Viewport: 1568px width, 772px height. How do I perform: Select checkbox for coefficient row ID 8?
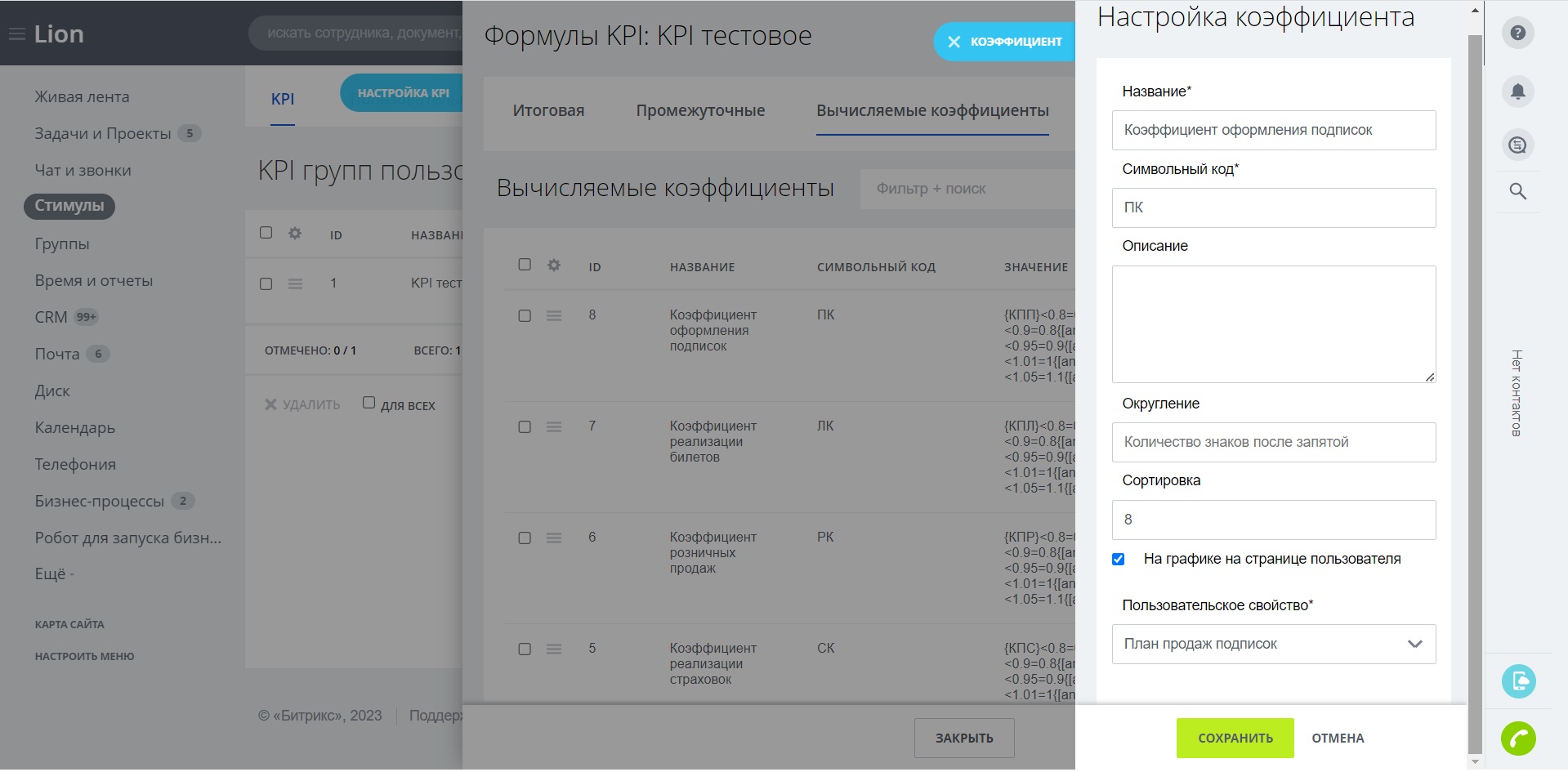[525, 316]
